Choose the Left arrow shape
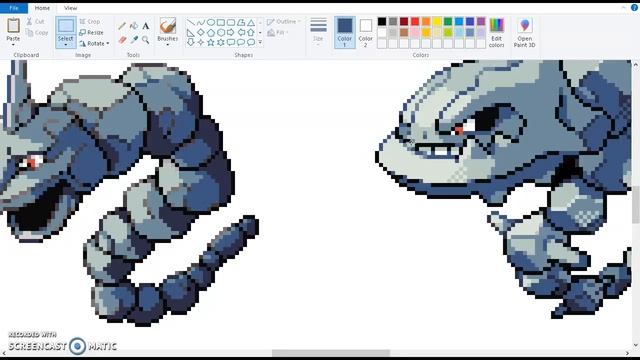This screenshot has width=640, height=360. pyautogui.click(x=241, y=32)
